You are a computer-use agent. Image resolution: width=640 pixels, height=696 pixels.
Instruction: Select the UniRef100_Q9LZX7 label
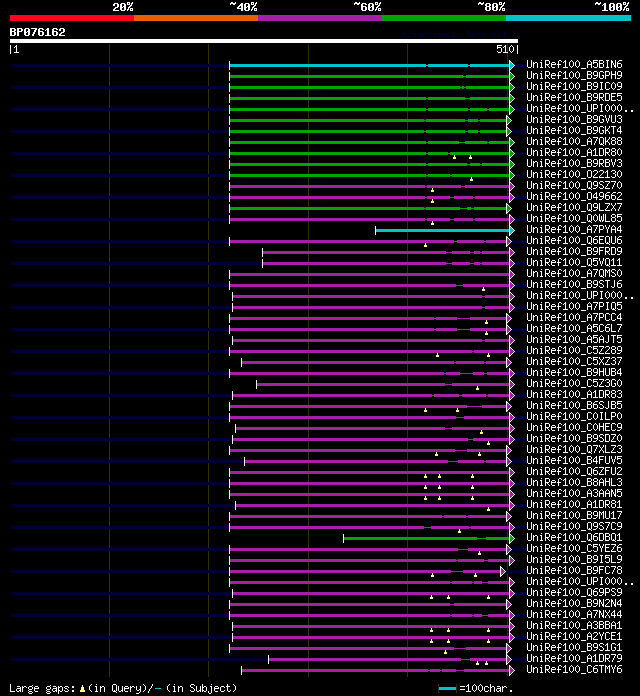[574, 207]
